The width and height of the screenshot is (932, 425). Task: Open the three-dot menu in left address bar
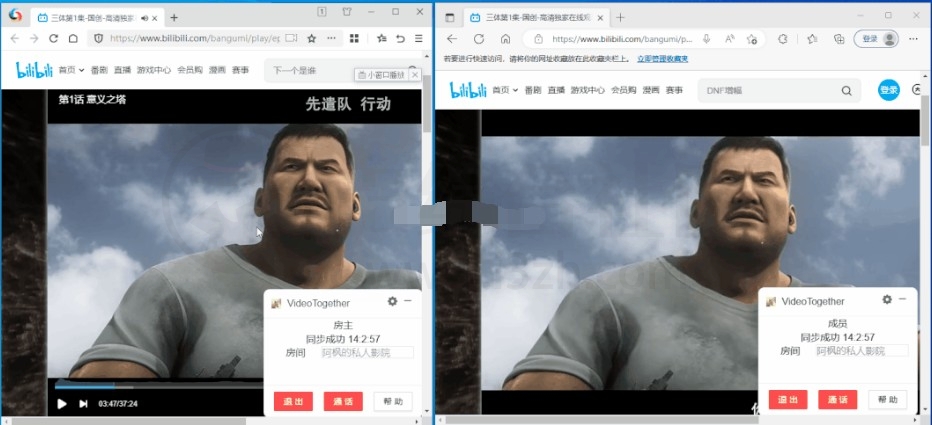pos(332,39)
